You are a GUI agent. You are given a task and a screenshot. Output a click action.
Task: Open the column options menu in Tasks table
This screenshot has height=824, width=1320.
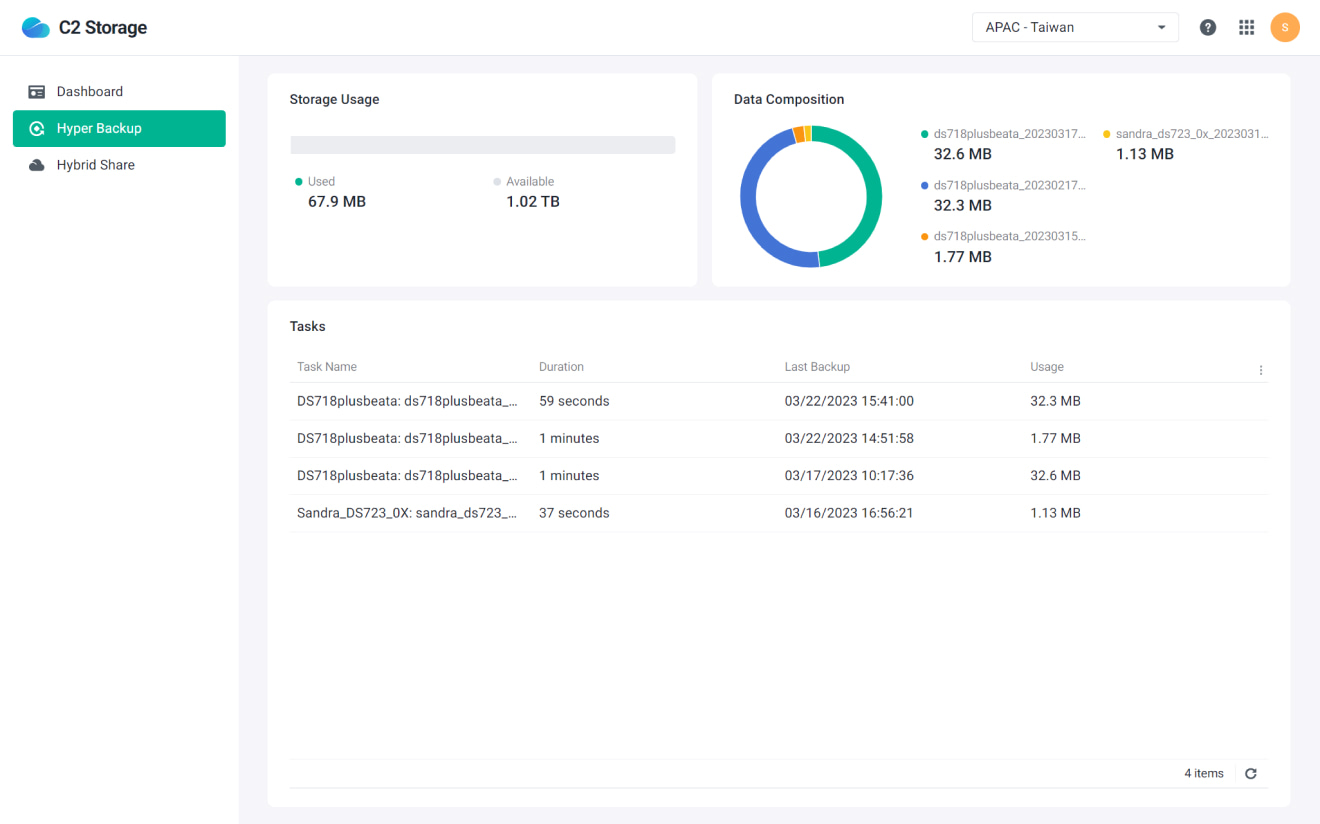[1260, 369]
